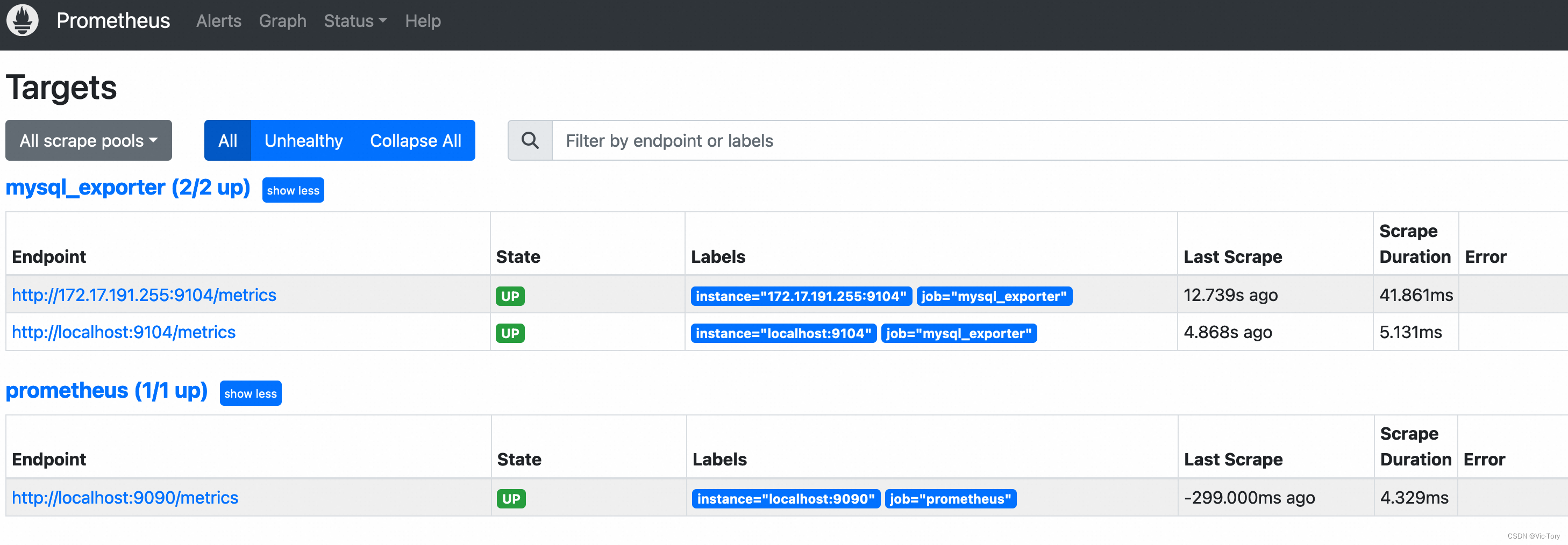Viewport: 1568px width, 545px height.
Task: Open the Help menu item
Action: click(x=423, y=20)
